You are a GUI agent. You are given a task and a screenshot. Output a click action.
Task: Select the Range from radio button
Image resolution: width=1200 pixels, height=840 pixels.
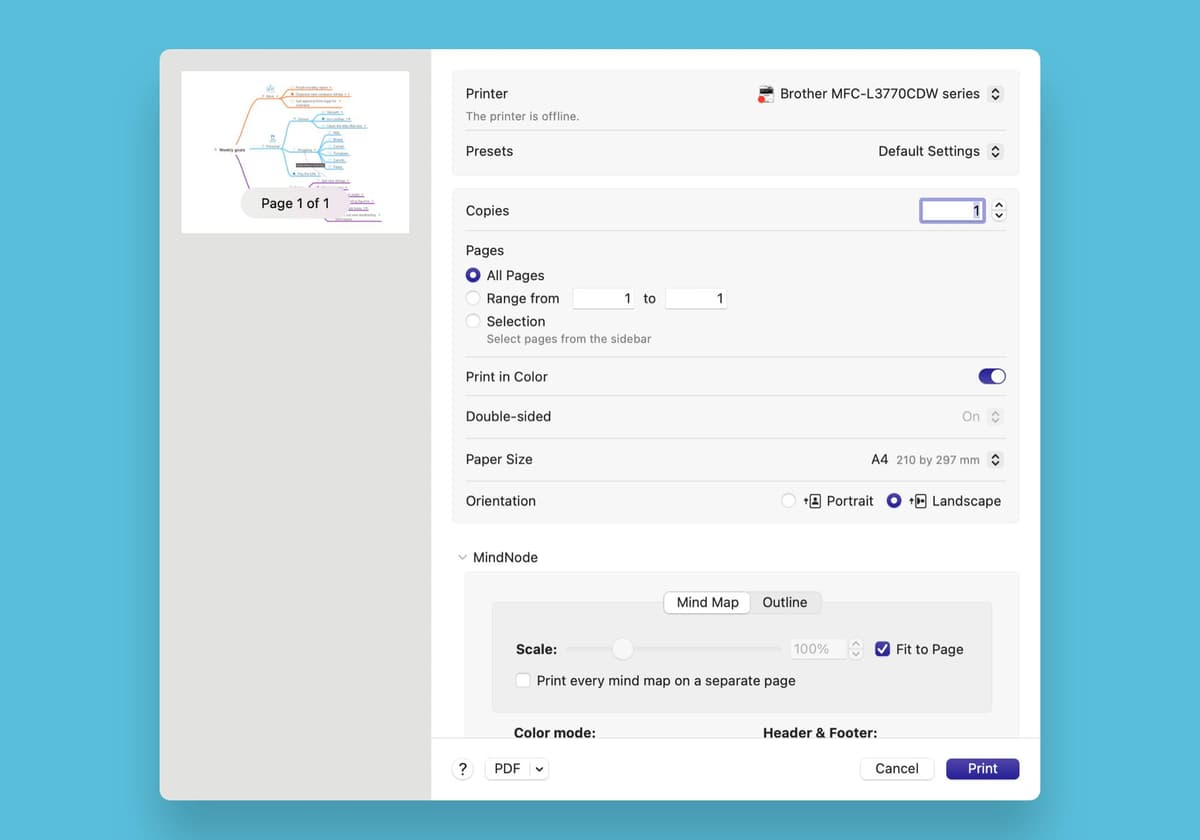click(x=474, y=298)
